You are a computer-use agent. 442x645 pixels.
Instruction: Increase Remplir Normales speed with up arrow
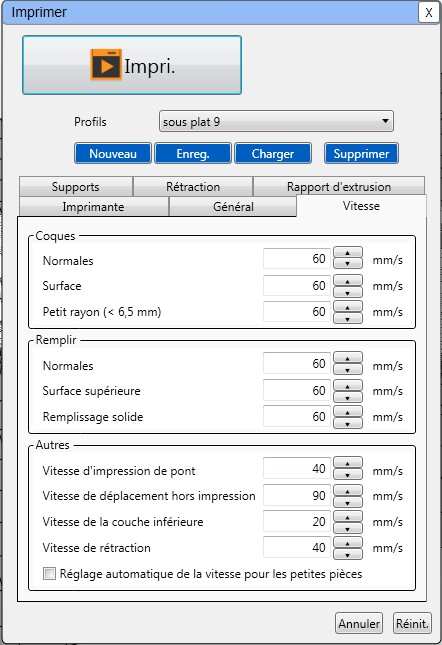pos(348,358)
